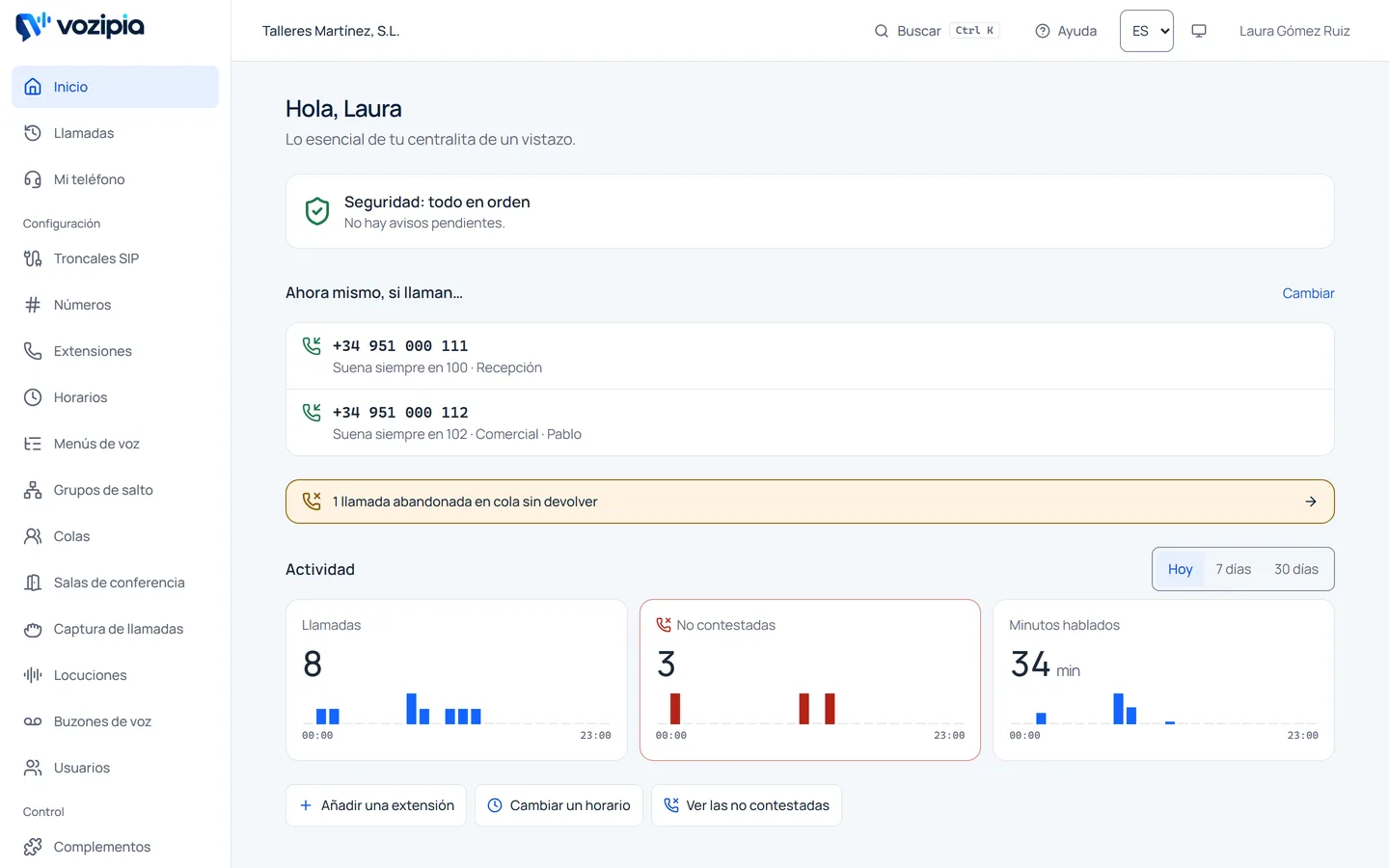
Task: Switch activity range to 30 días
Action: pos(1296,569)
